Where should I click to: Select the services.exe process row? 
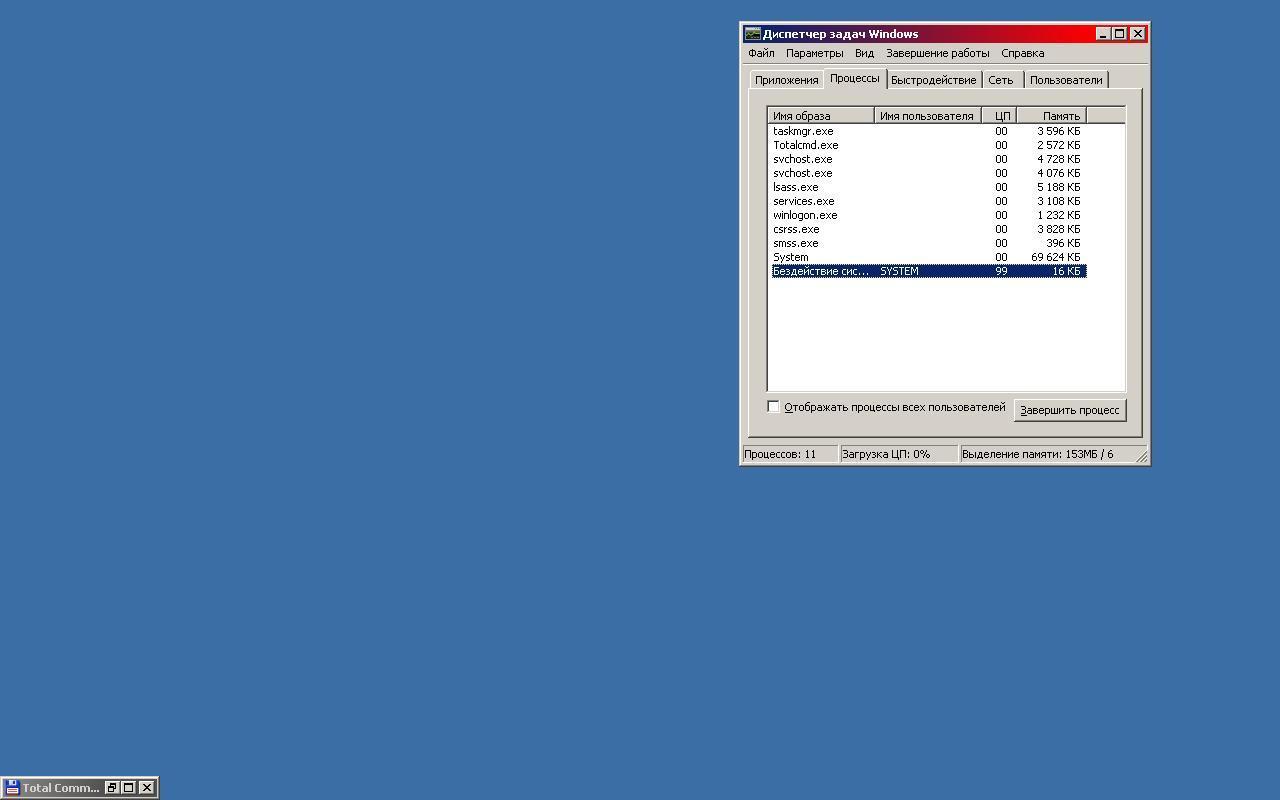point(928,201)
